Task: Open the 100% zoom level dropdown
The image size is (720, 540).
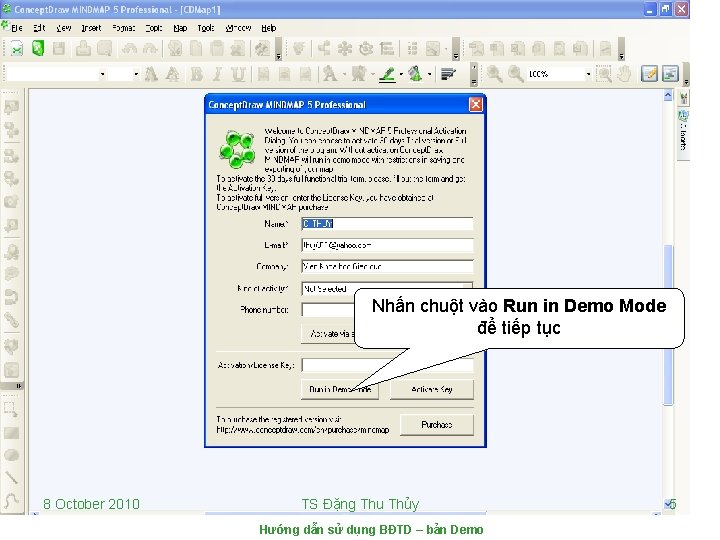Action: coord(588,74)
